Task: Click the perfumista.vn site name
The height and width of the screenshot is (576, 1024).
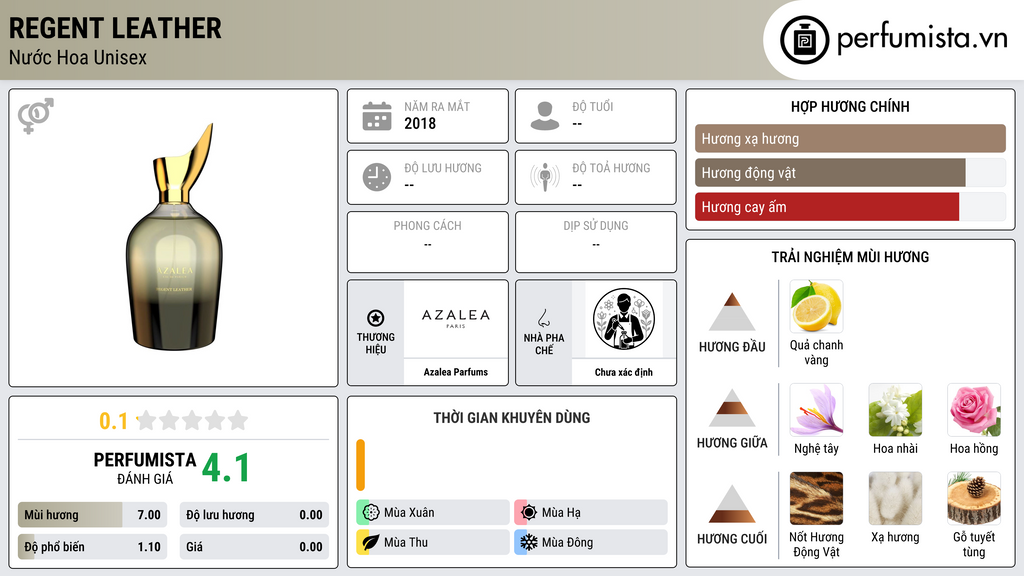Action: click(922, 38)
